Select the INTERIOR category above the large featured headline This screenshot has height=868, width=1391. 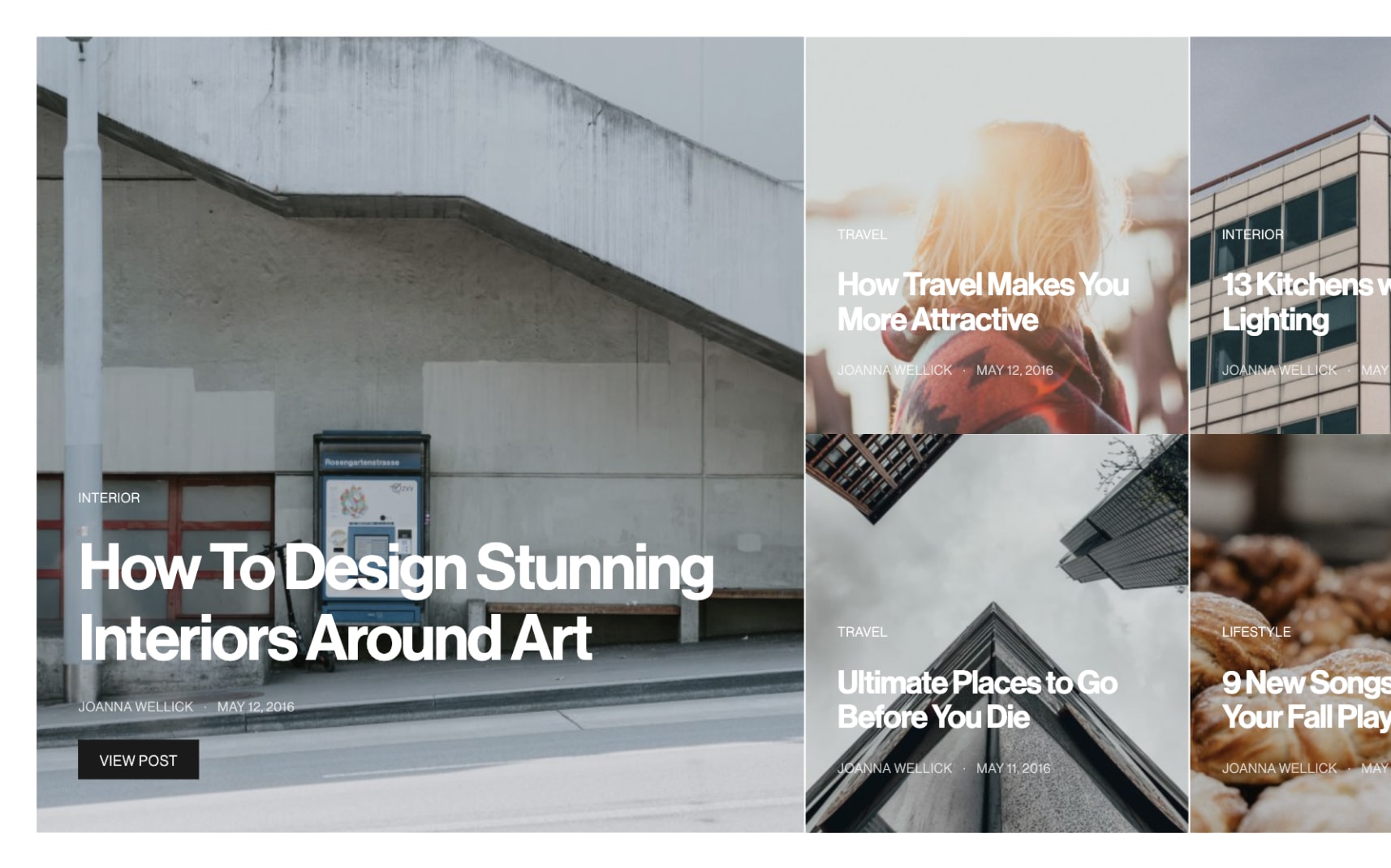pyautogui.click(x=109, y=498)
